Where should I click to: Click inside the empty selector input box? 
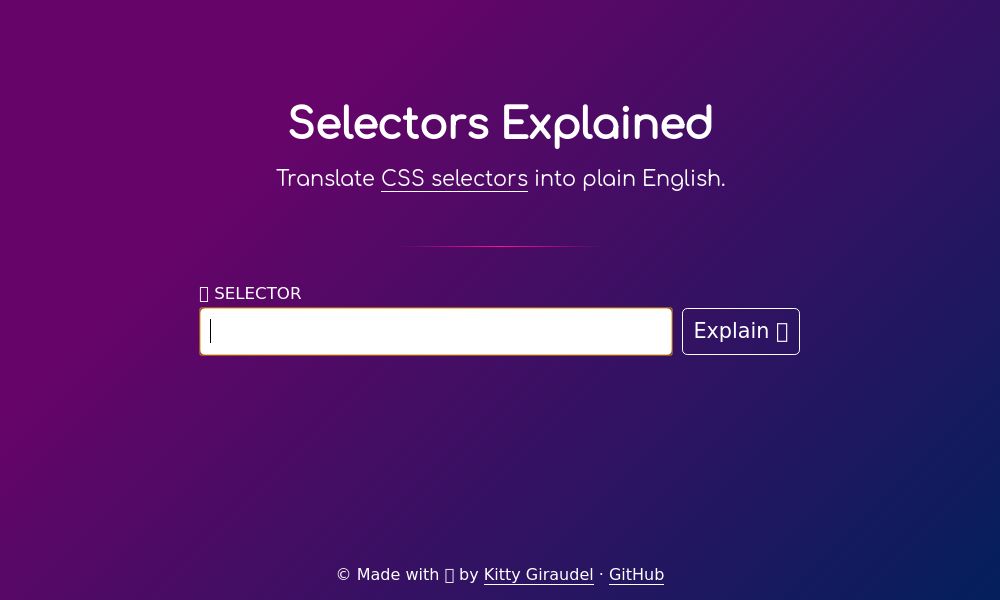pos(436,331)
